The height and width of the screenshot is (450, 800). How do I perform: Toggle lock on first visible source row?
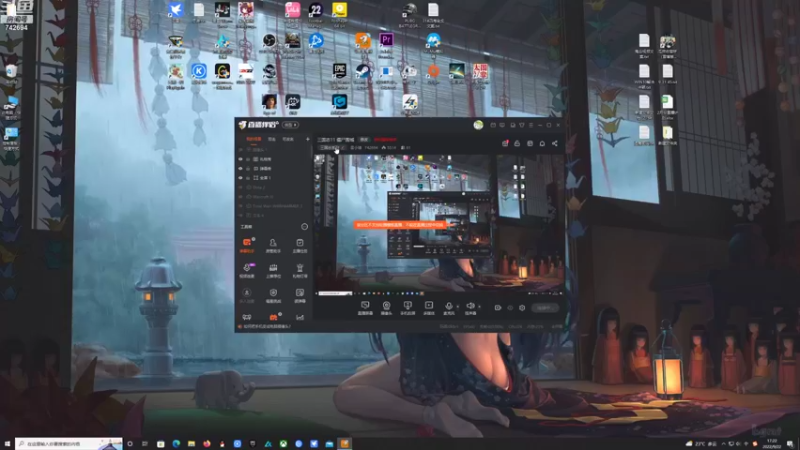tap(248, 159)
